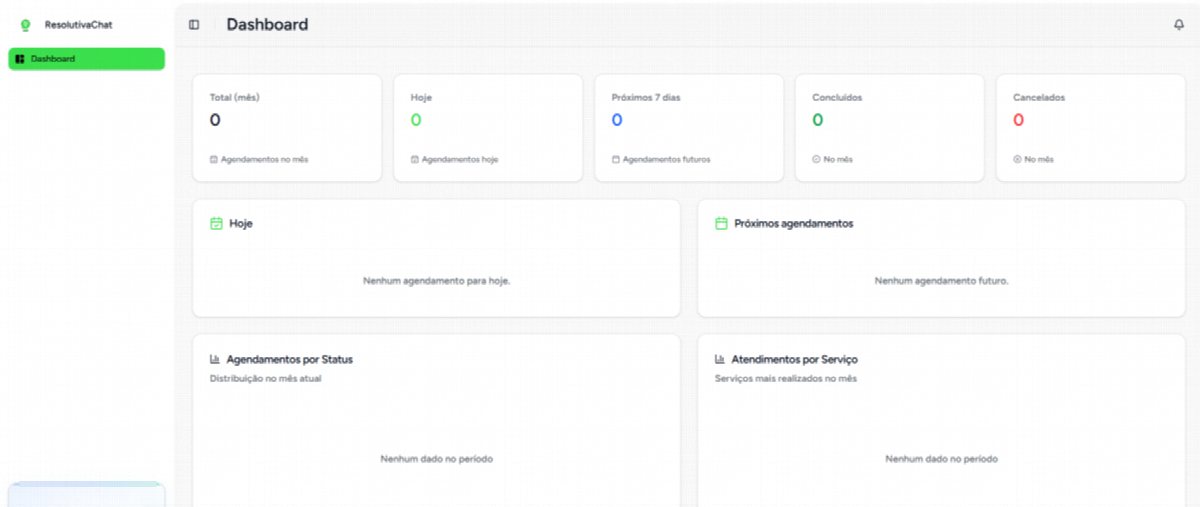Click the green zero in the Hoje stats card

(x=416, y=120)
